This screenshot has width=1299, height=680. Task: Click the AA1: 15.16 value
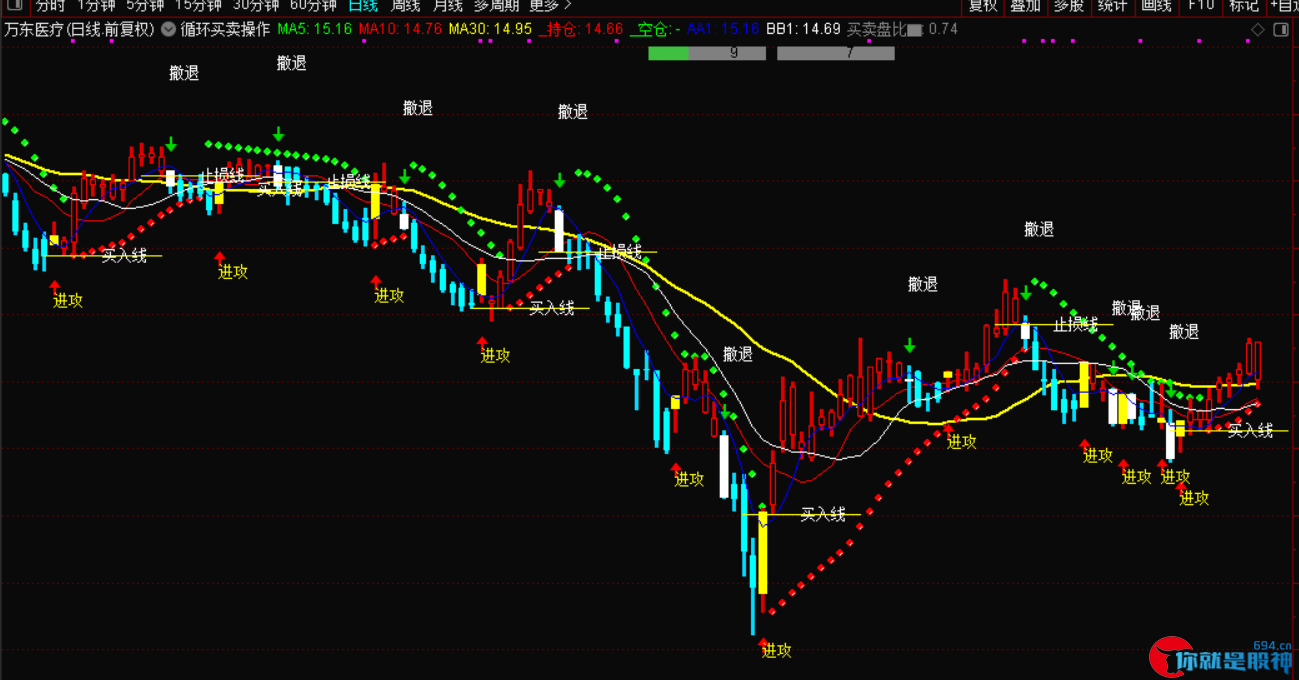tap(723, 29)
